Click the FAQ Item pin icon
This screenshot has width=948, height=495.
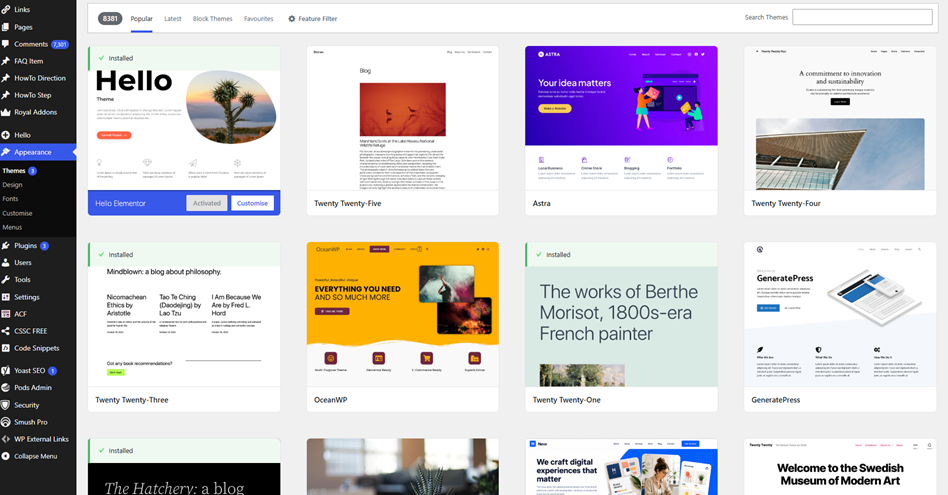(6, 61)
